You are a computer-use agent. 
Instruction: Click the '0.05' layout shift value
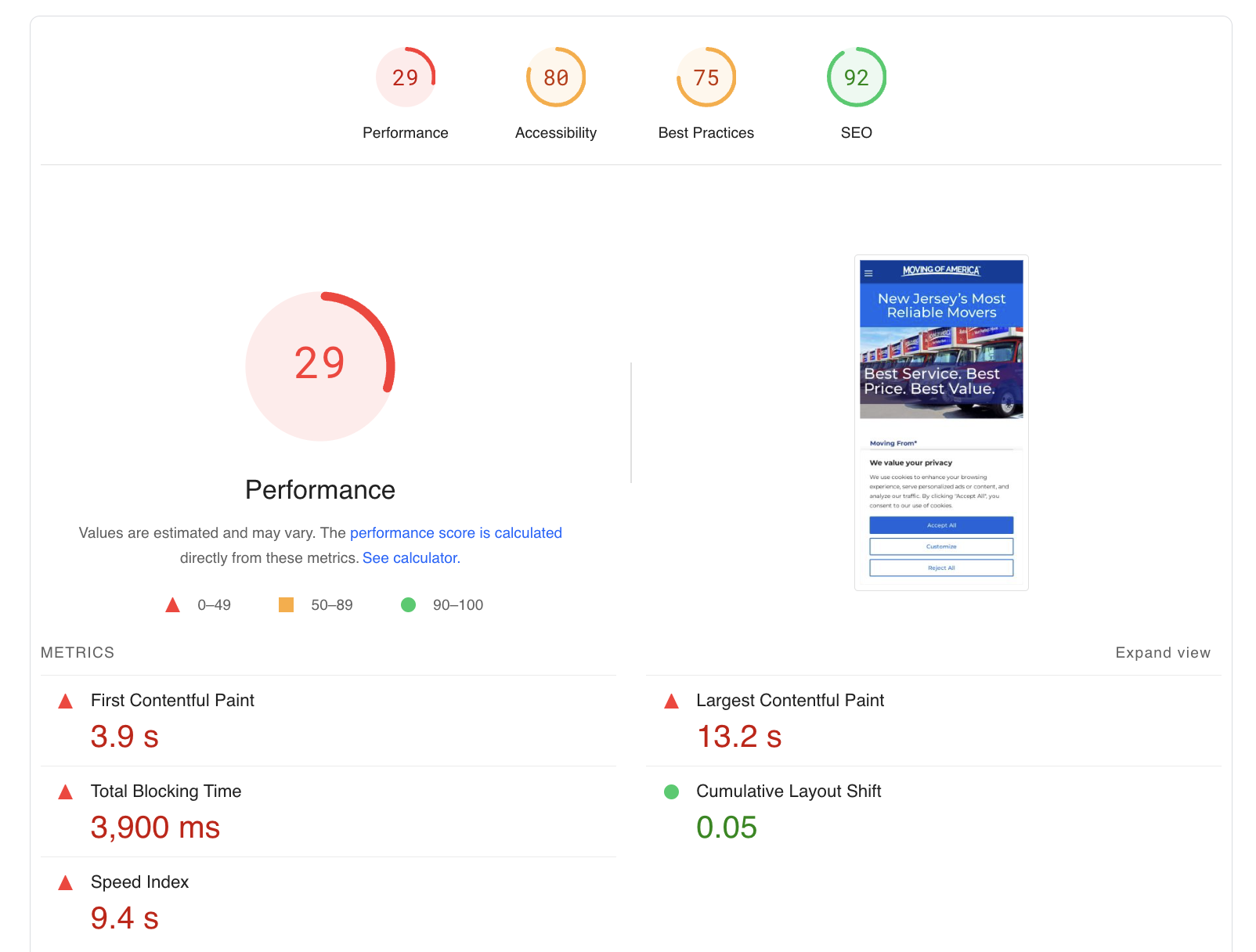(x=727, y=828)
